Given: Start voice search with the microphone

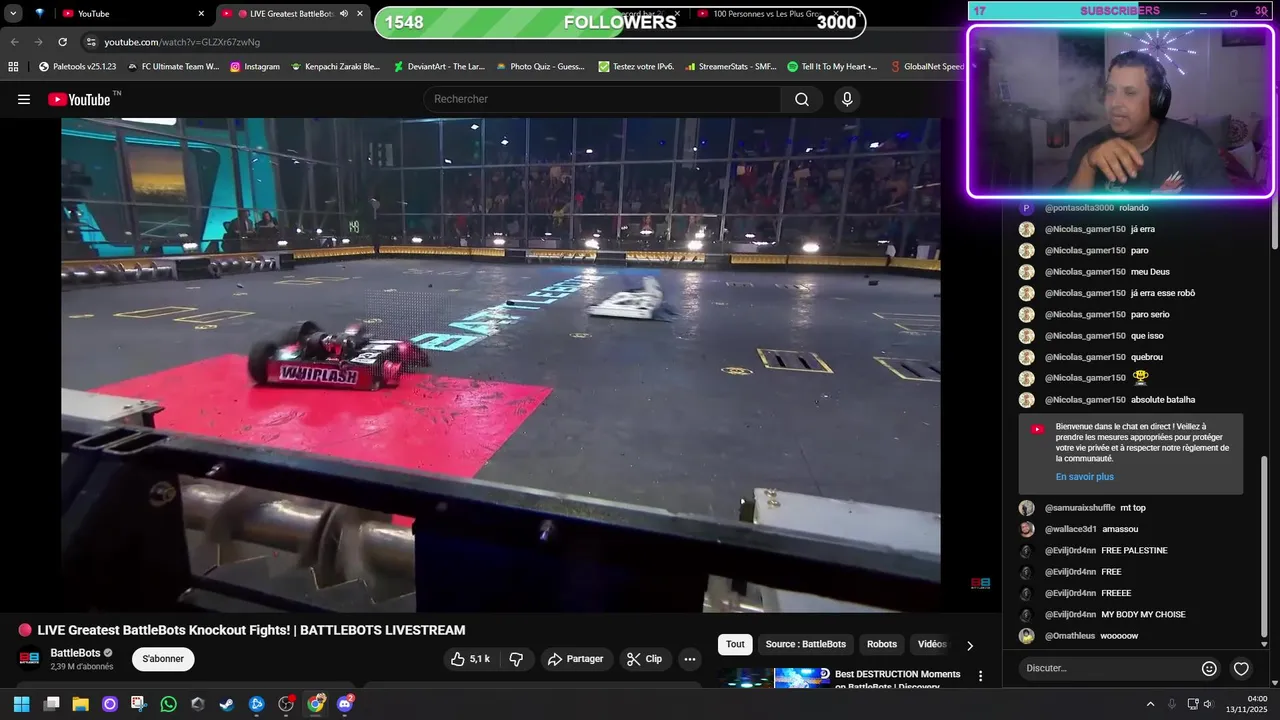Looking at the screenshot, I should click(847, 99).
